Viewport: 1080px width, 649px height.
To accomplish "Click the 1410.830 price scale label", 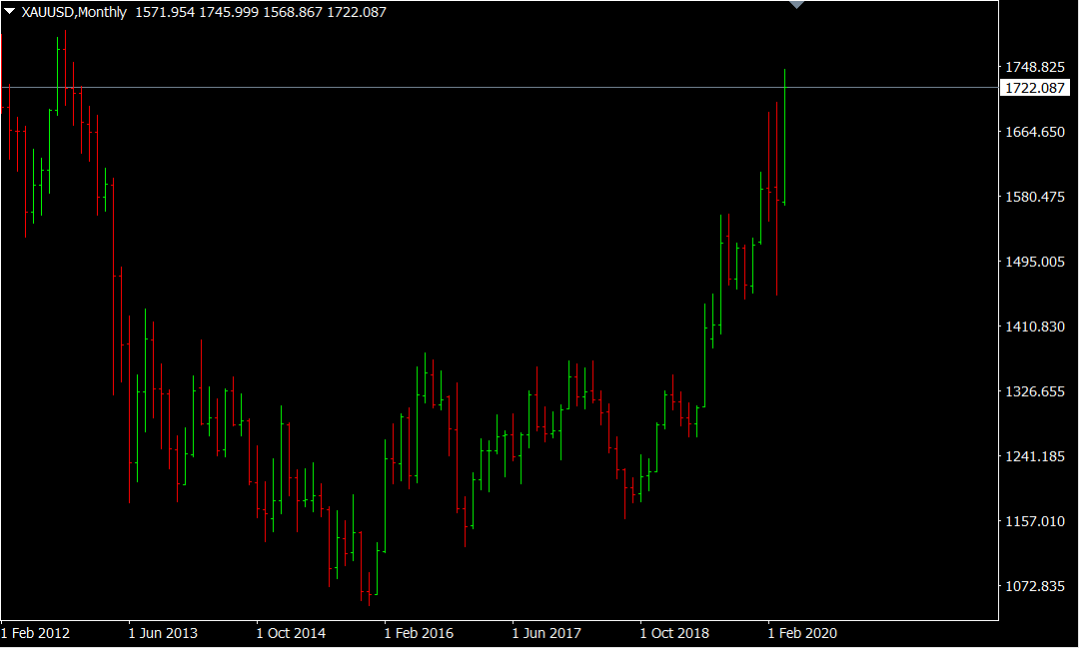I will point(1035,327).
